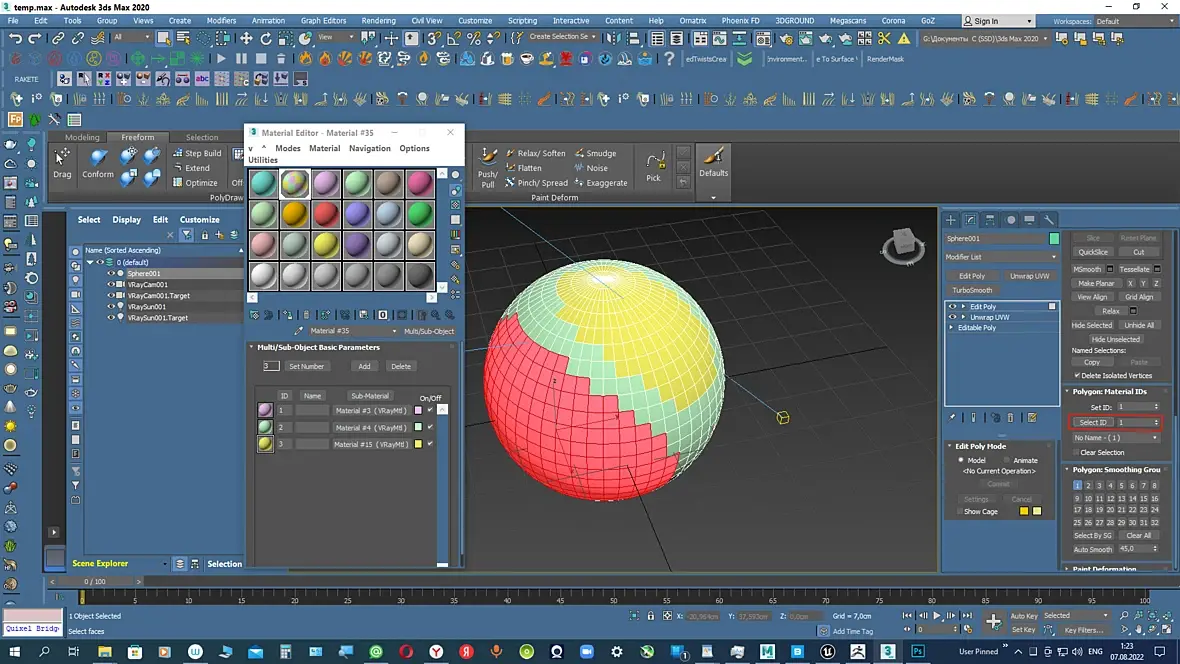Select the Animate radio button
This screenshot has height=664, width=1180.
1006,460
